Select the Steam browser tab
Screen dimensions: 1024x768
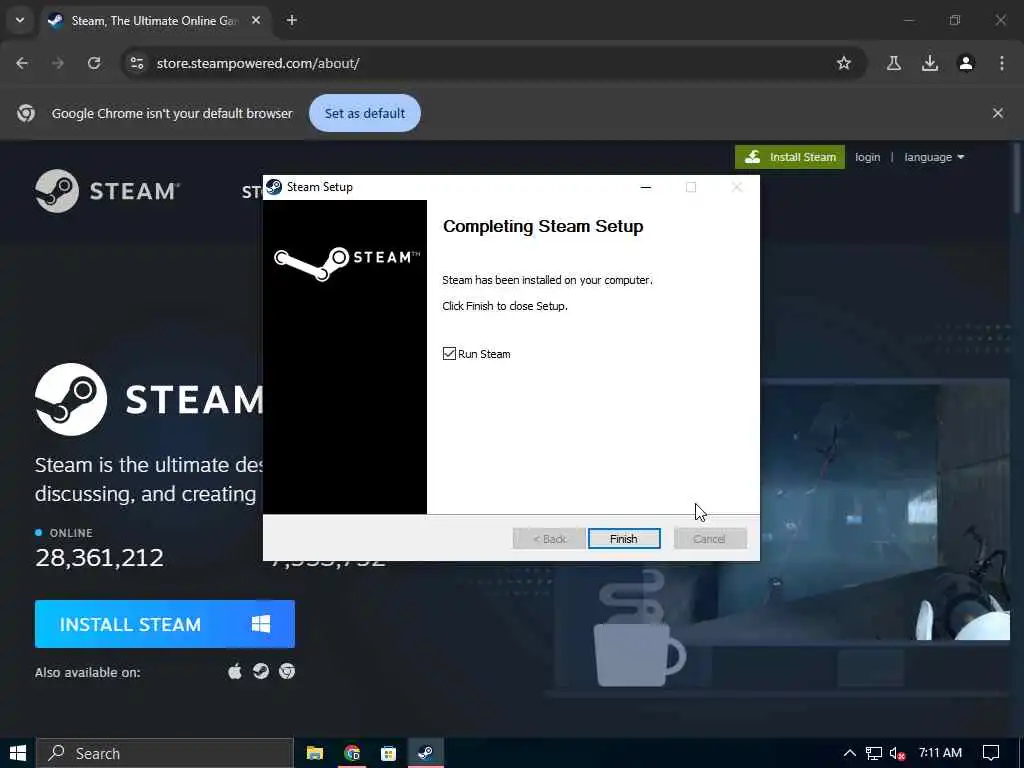point(155,21)
